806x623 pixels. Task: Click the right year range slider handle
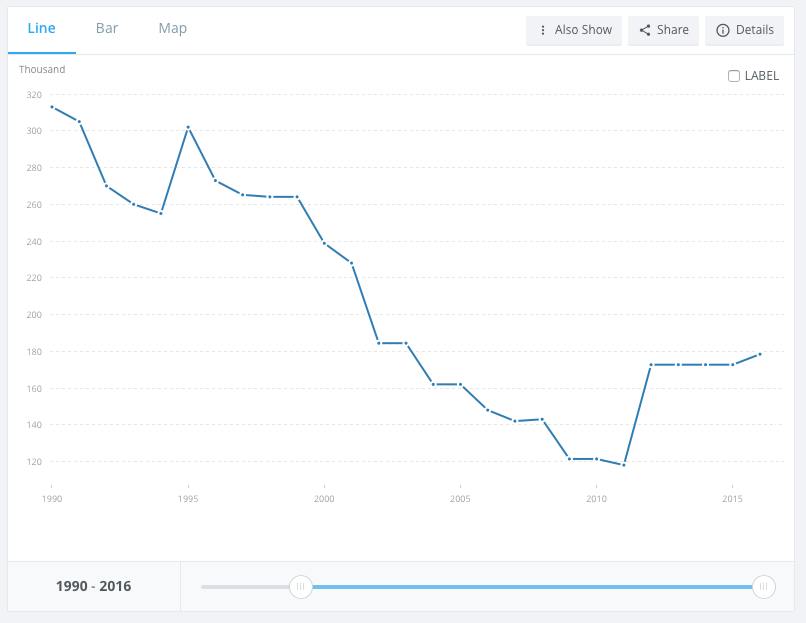click(x=764, y=587)
